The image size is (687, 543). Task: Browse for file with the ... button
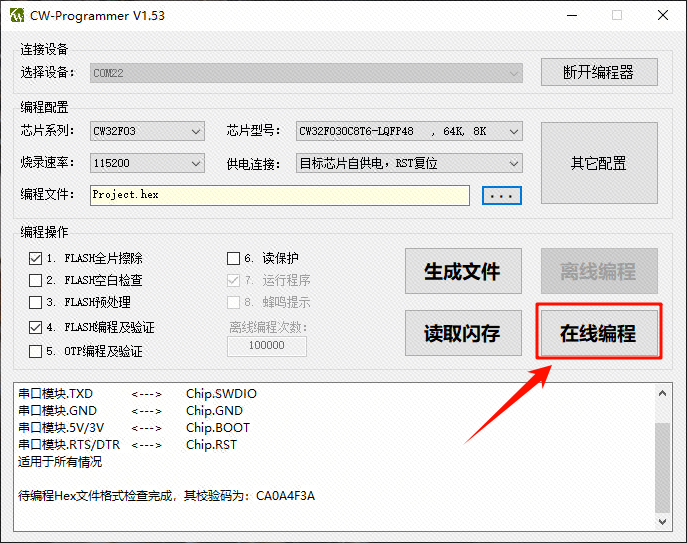point(502,195)
